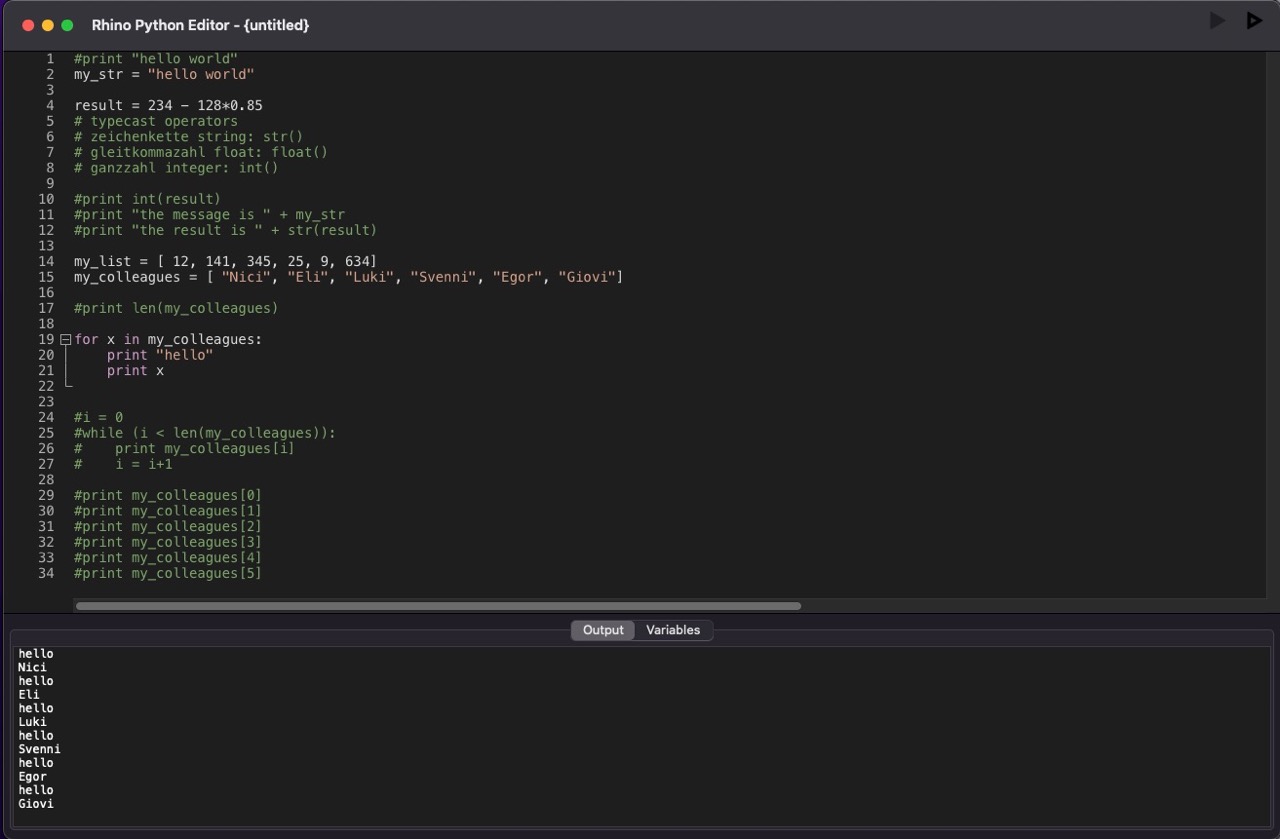
Task: Click the window title Rhino Python Editor
Action: (x=200, y=25)
